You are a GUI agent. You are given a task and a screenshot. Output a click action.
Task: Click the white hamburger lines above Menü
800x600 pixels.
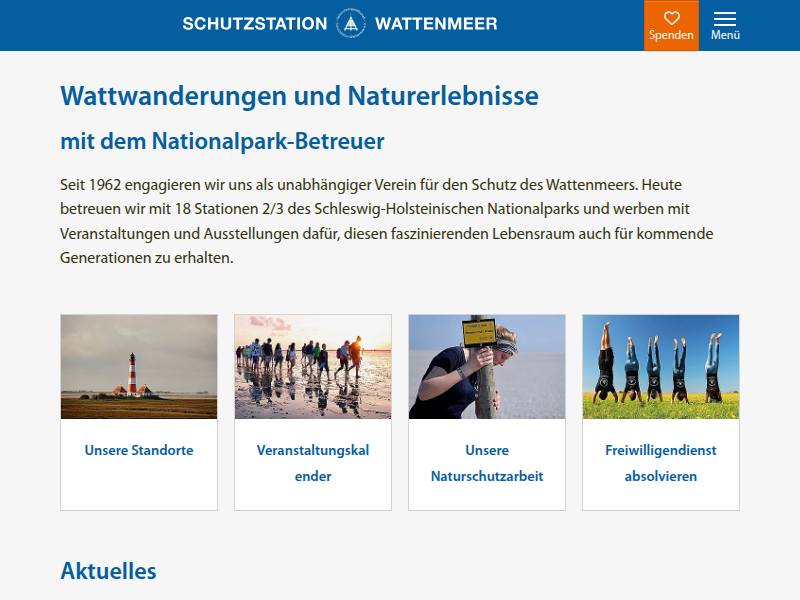[x=724, y=17]
